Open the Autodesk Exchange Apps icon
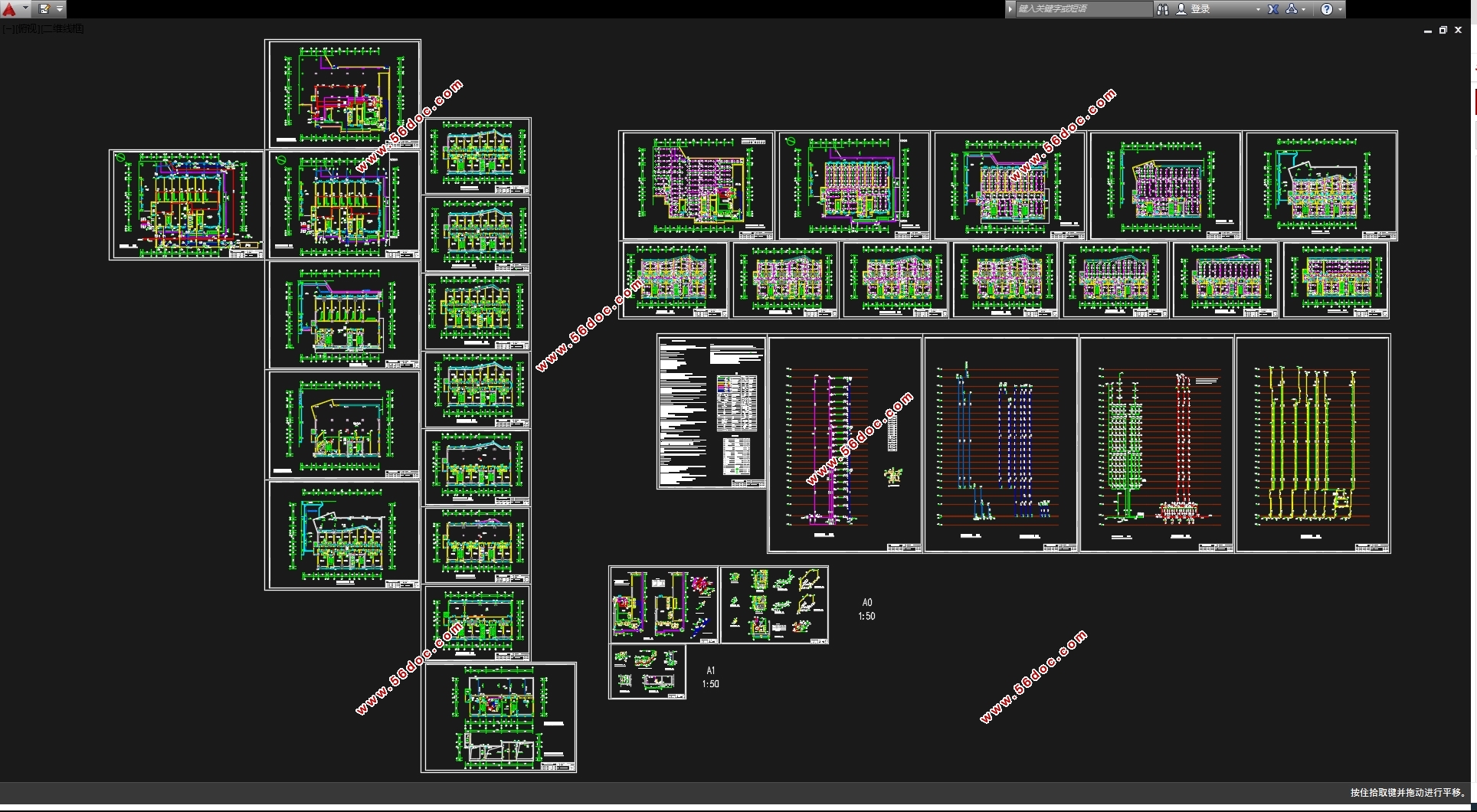1477x812 pixels. [1273, 9]
